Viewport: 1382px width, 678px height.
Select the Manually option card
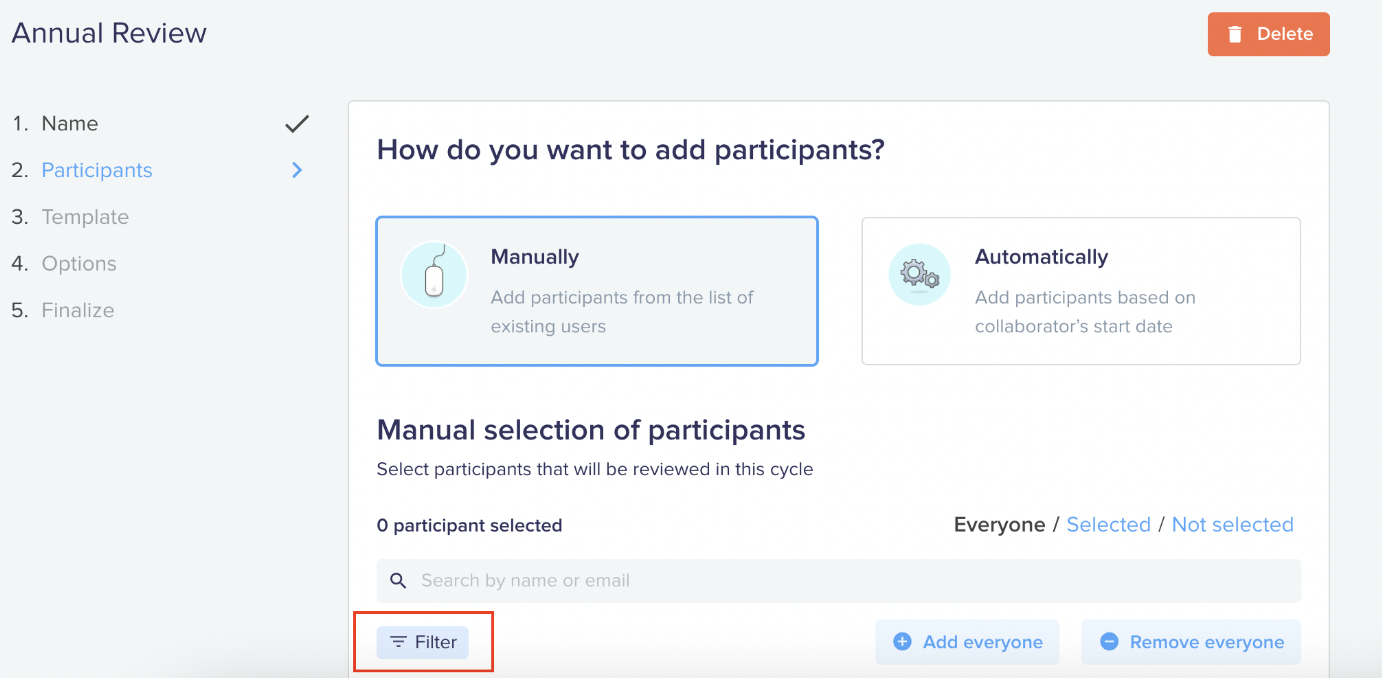(597, 291)
